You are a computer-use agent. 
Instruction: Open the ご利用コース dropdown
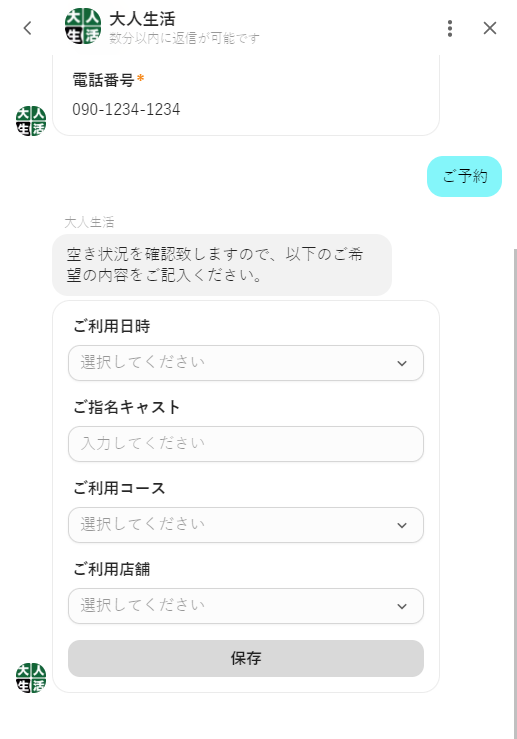pos(246,525)
